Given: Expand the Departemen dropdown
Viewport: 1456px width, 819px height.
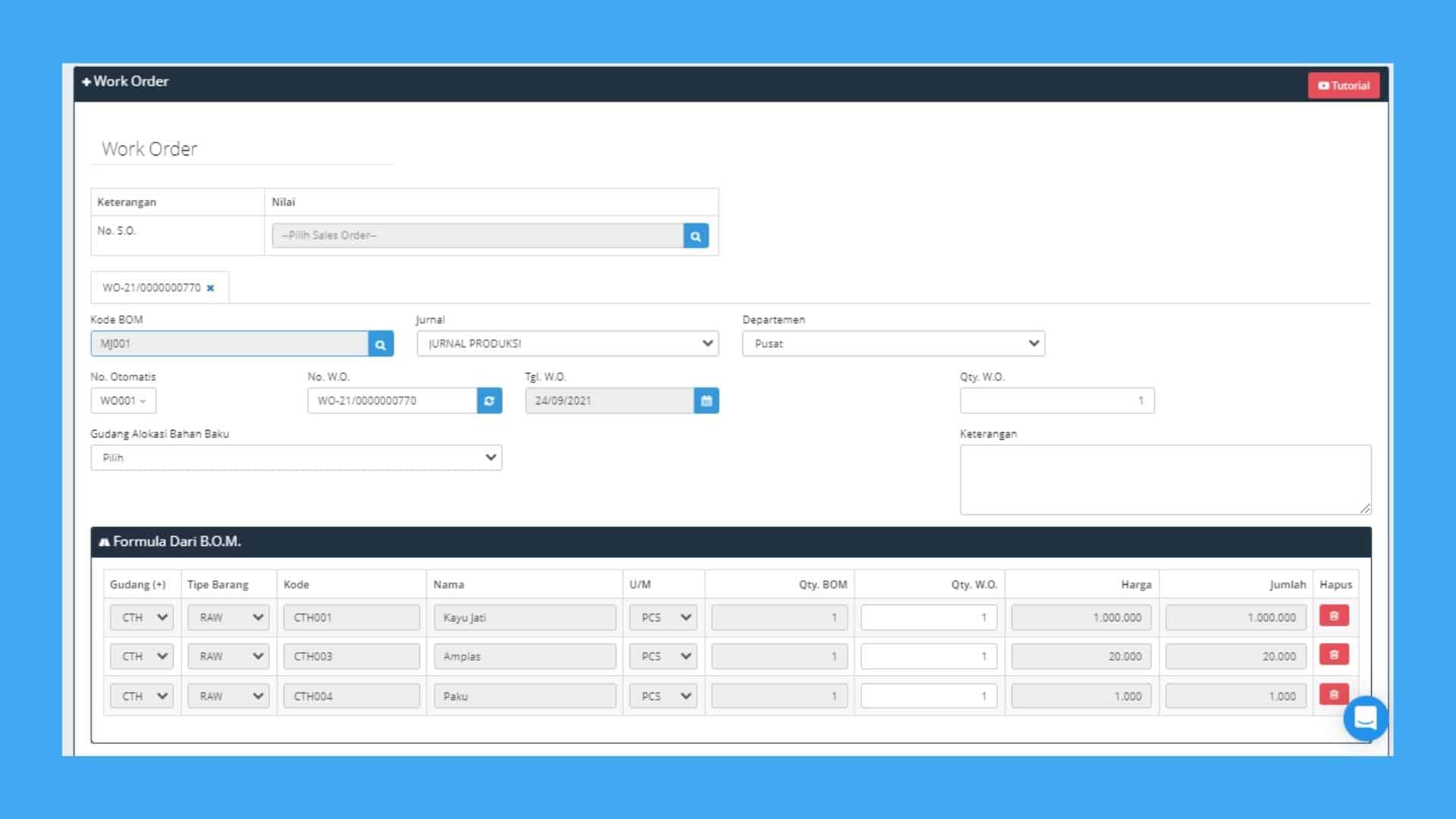Looking at the screenshot, I should pos(893,344).
